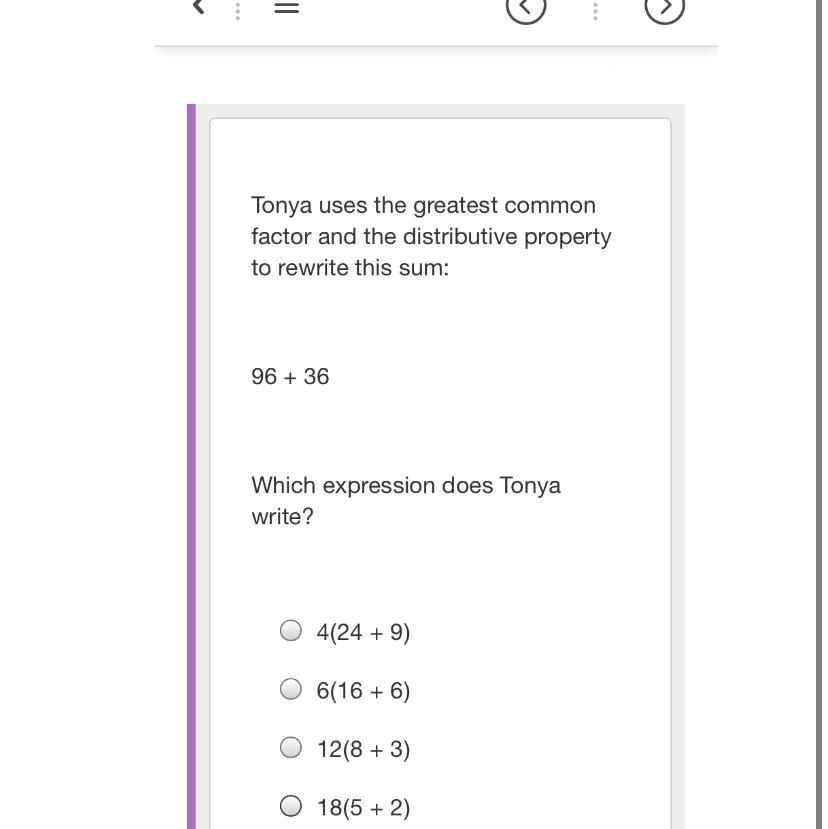Click the vertical dots between the circled arrows
The height and width of the screenshot is (829, 828).
pos(595,10)
